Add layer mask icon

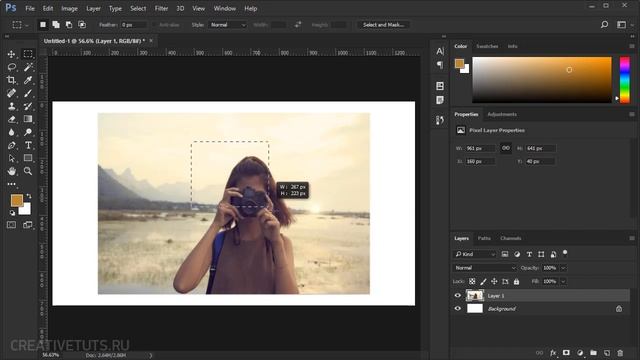coord(566,353)
